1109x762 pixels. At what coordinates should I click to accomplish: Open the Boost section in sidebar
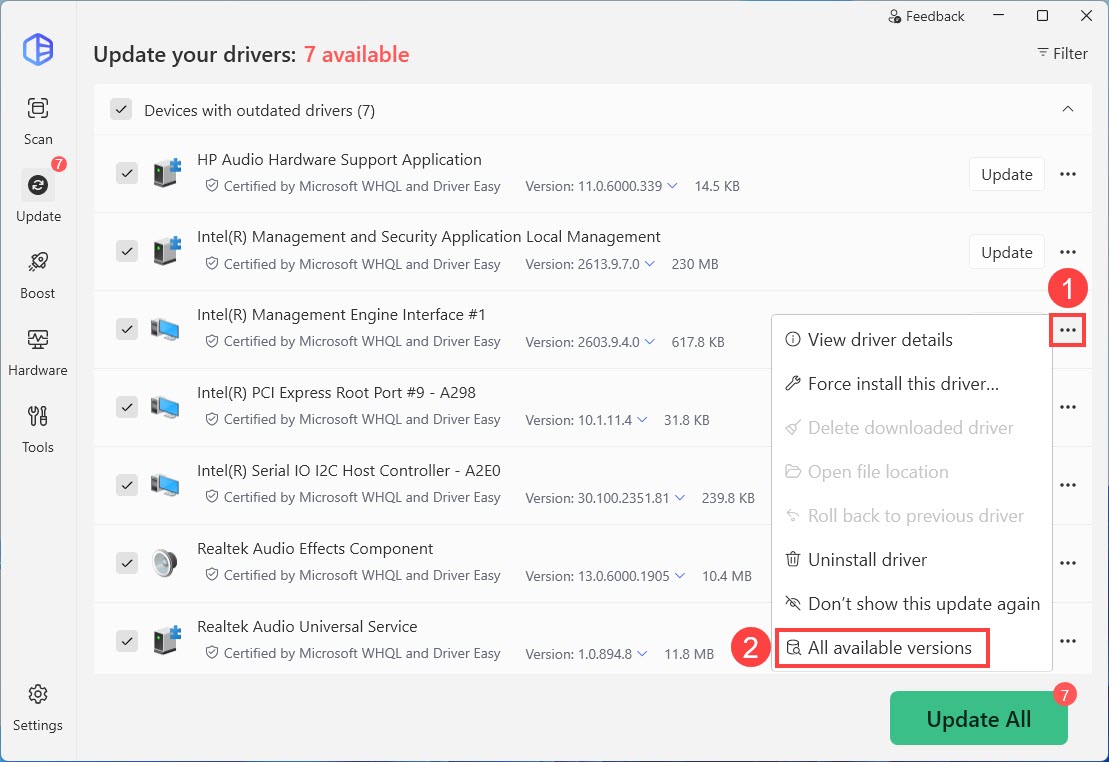tap(38, 275)
